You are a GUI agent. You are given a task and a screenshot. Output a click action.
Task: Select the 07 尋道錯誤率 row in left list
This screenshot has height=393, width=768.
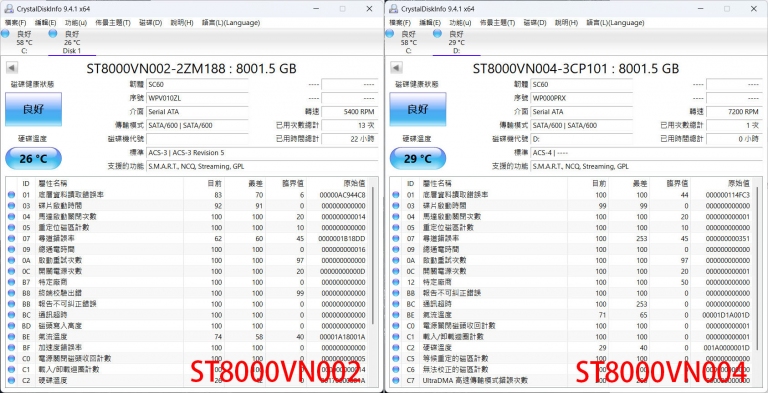(x=189, y=238)
